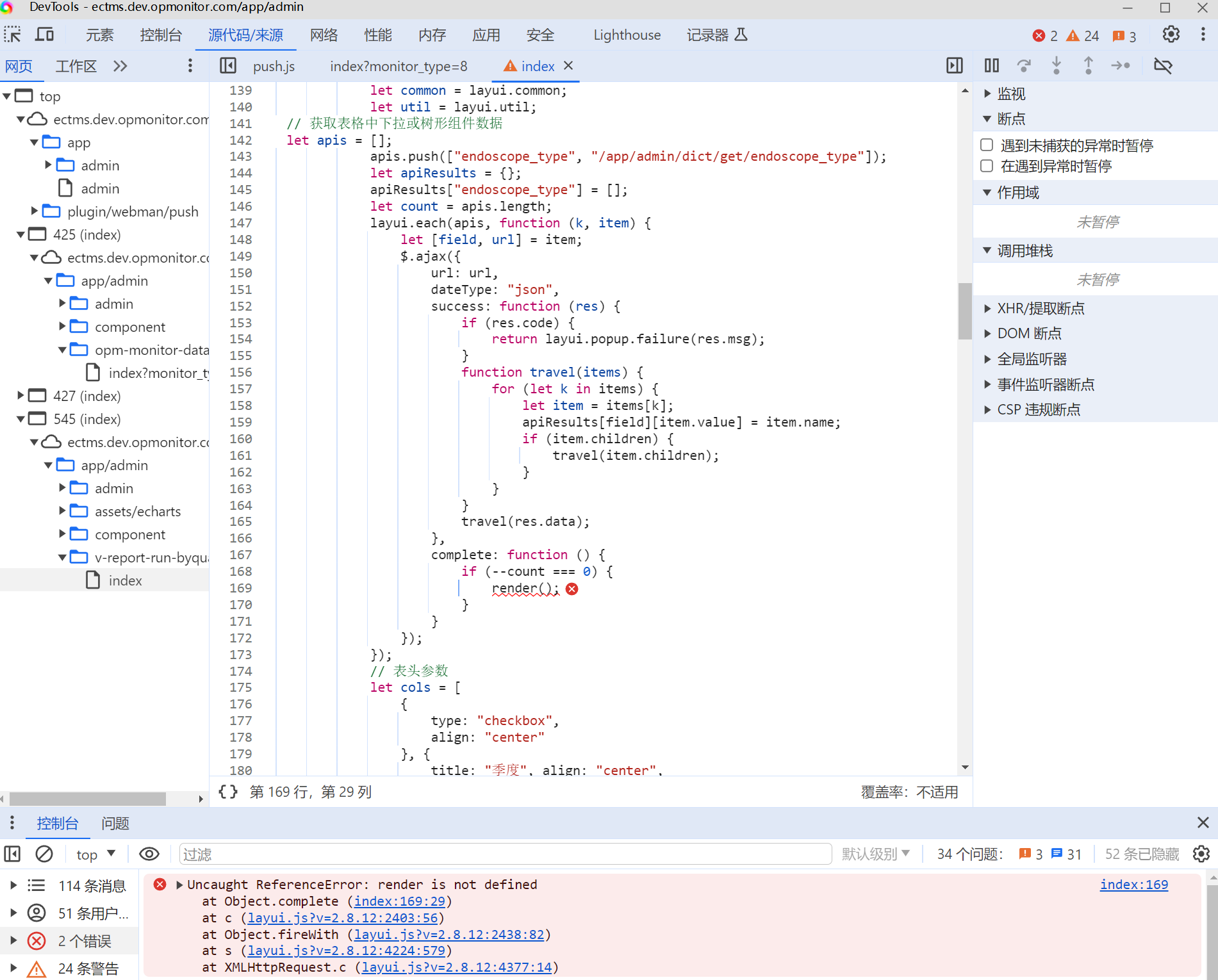Viewport: 1218px width, 980px height.
Task: Click the console filter input field
Action: (505, 854)
